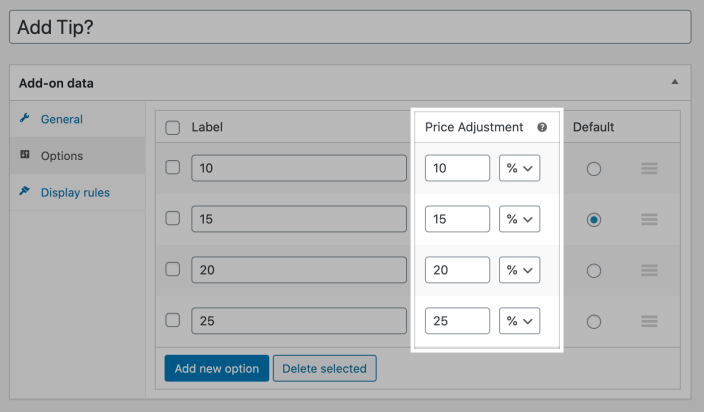704x412 pixels.
Task: Open the % dropdown in the 10 row
Action: point(519,169)
